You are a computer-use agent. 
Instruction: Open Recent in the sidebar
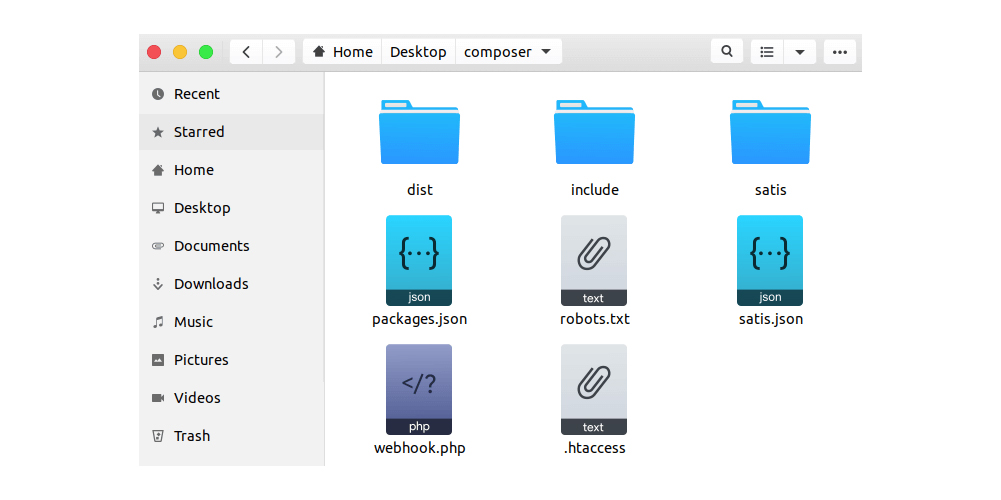click(196, 94)
